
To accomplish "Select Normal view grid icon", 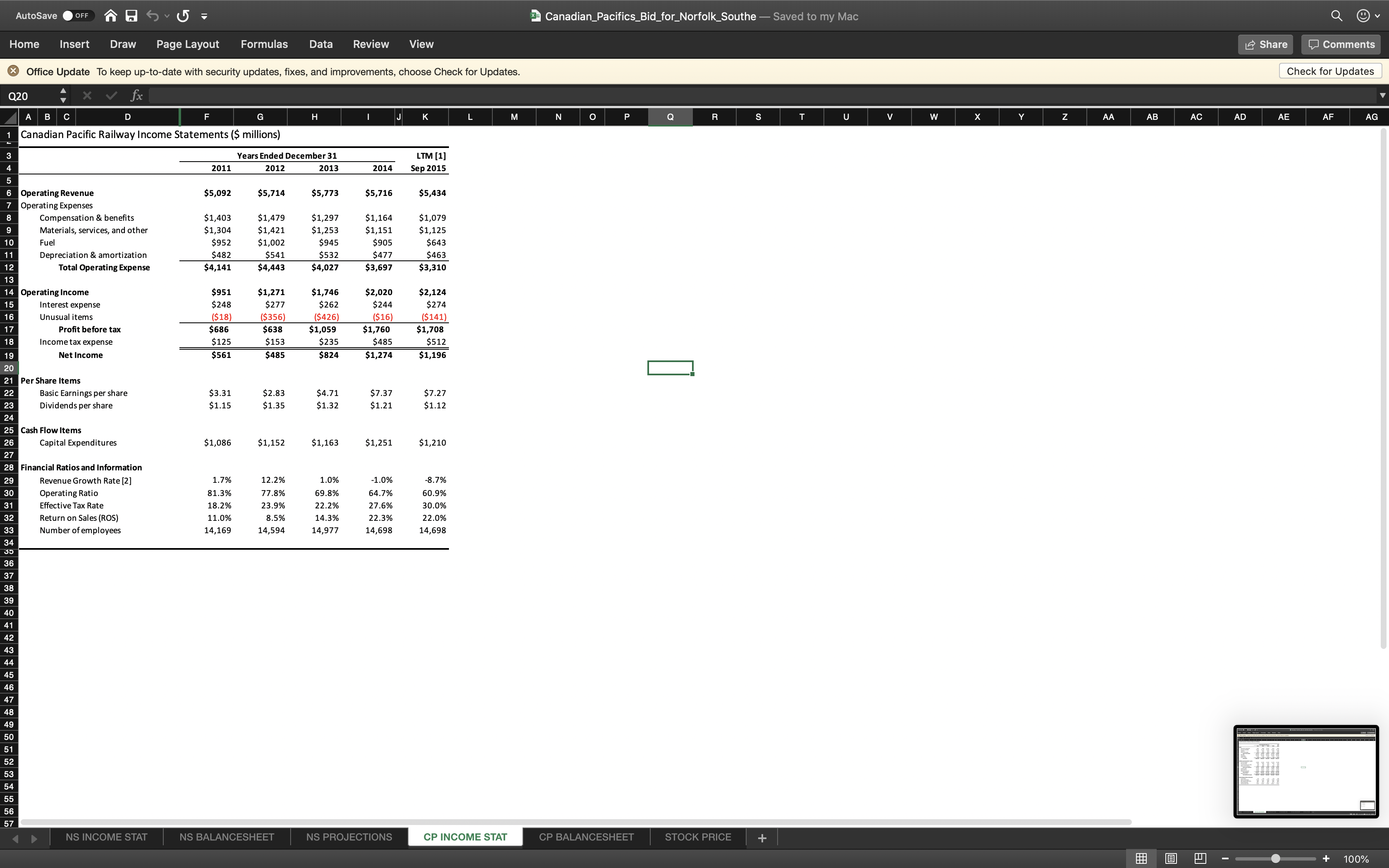I will coord(1141,858).
